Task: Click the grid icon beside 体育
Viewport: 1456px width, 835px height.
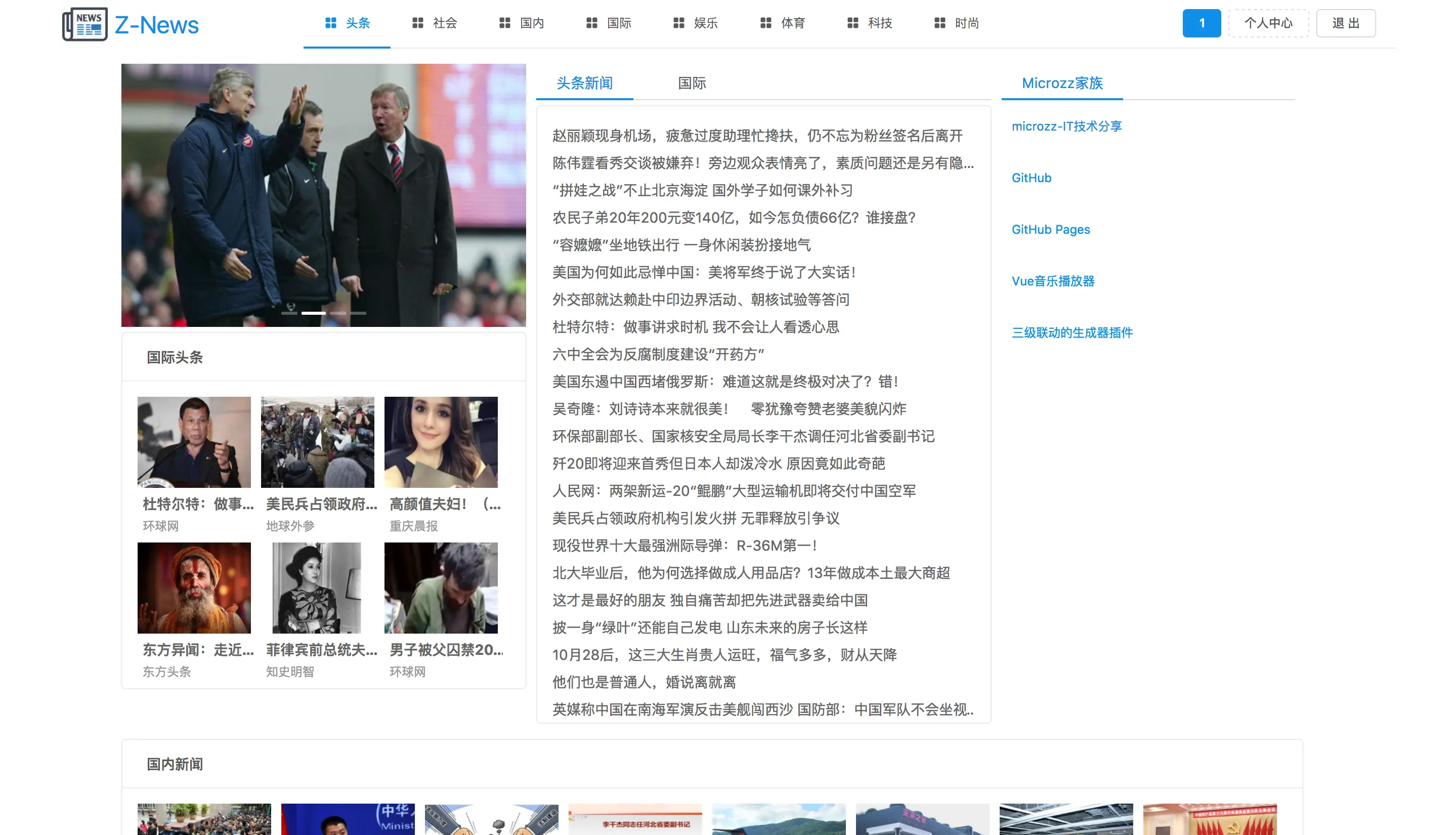Action: point(765,23)
